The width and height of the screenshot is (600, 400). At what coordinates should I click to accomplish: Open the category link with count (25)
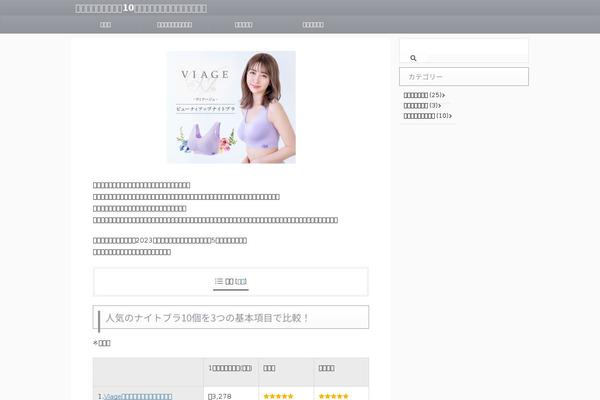424,95
